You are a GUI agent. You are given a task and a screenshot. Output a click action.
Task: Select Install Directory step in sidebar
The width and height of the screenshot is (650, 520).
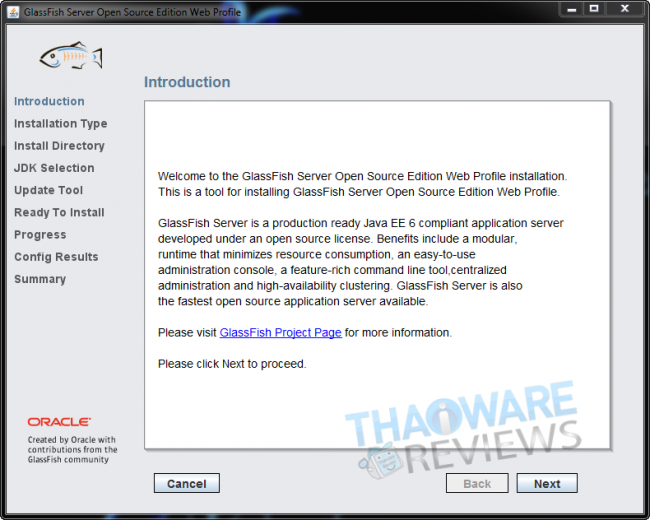[59, 146]
